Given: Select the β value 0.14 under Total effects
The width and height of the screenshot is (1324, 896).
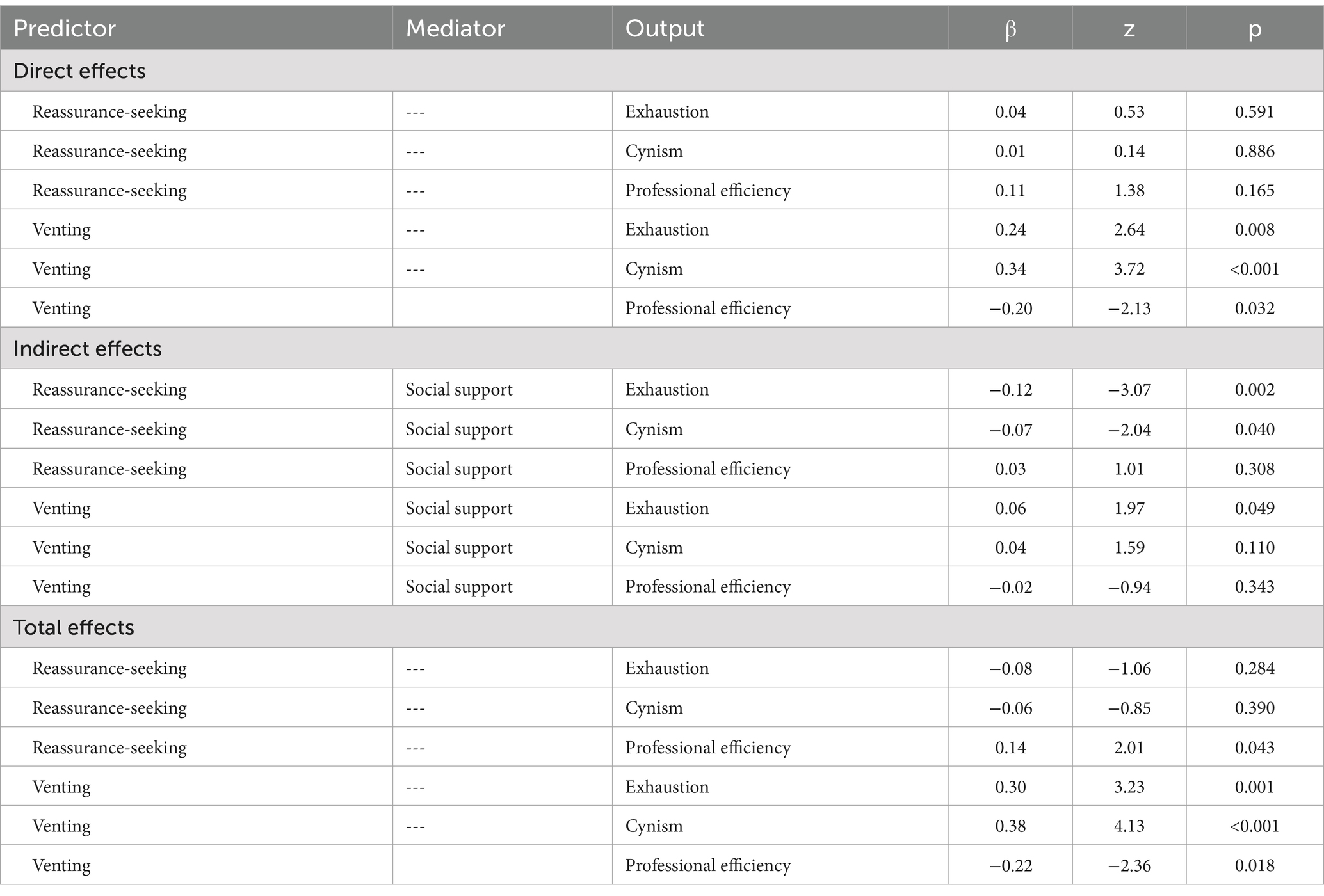Looking at the screenshot, I should point(1010,748).
